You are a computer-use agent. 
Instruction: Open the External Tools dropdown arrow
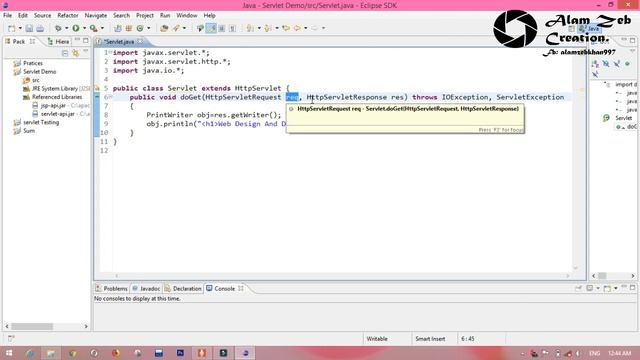[102, 28]
